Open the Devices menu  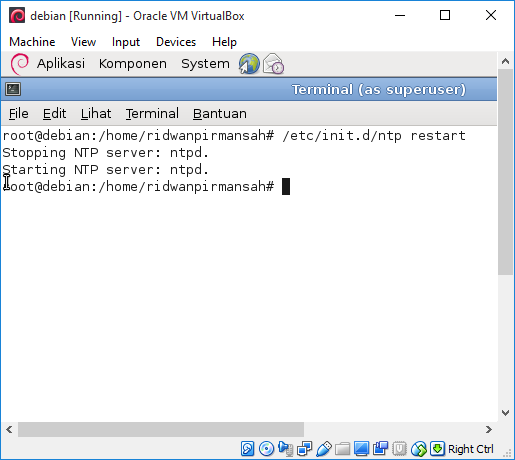[176, 42]
